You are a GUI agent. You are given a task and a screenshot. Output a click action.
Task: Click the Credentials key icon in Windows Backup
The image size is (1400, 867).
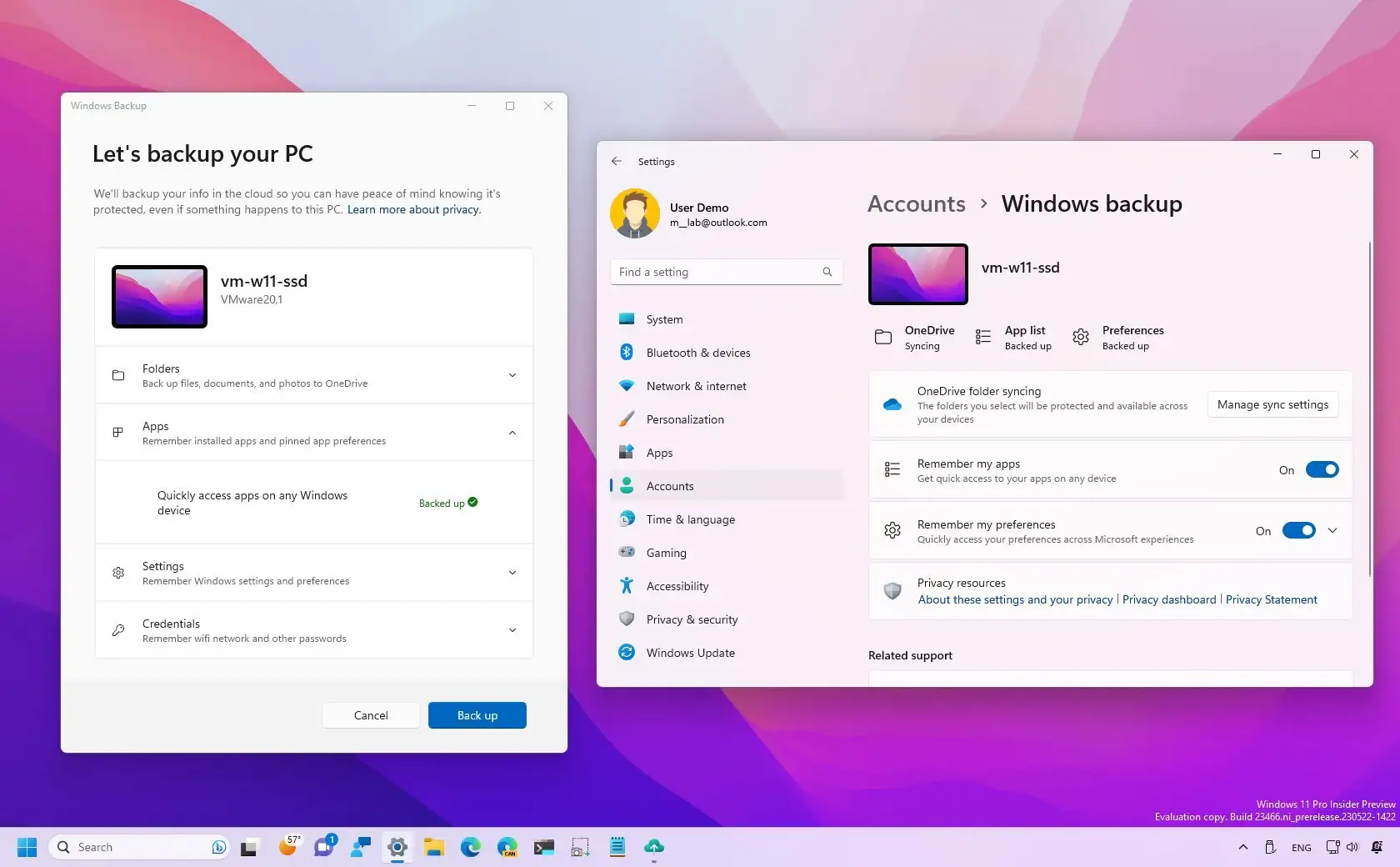pyautogui.click(x=118, y=630)
